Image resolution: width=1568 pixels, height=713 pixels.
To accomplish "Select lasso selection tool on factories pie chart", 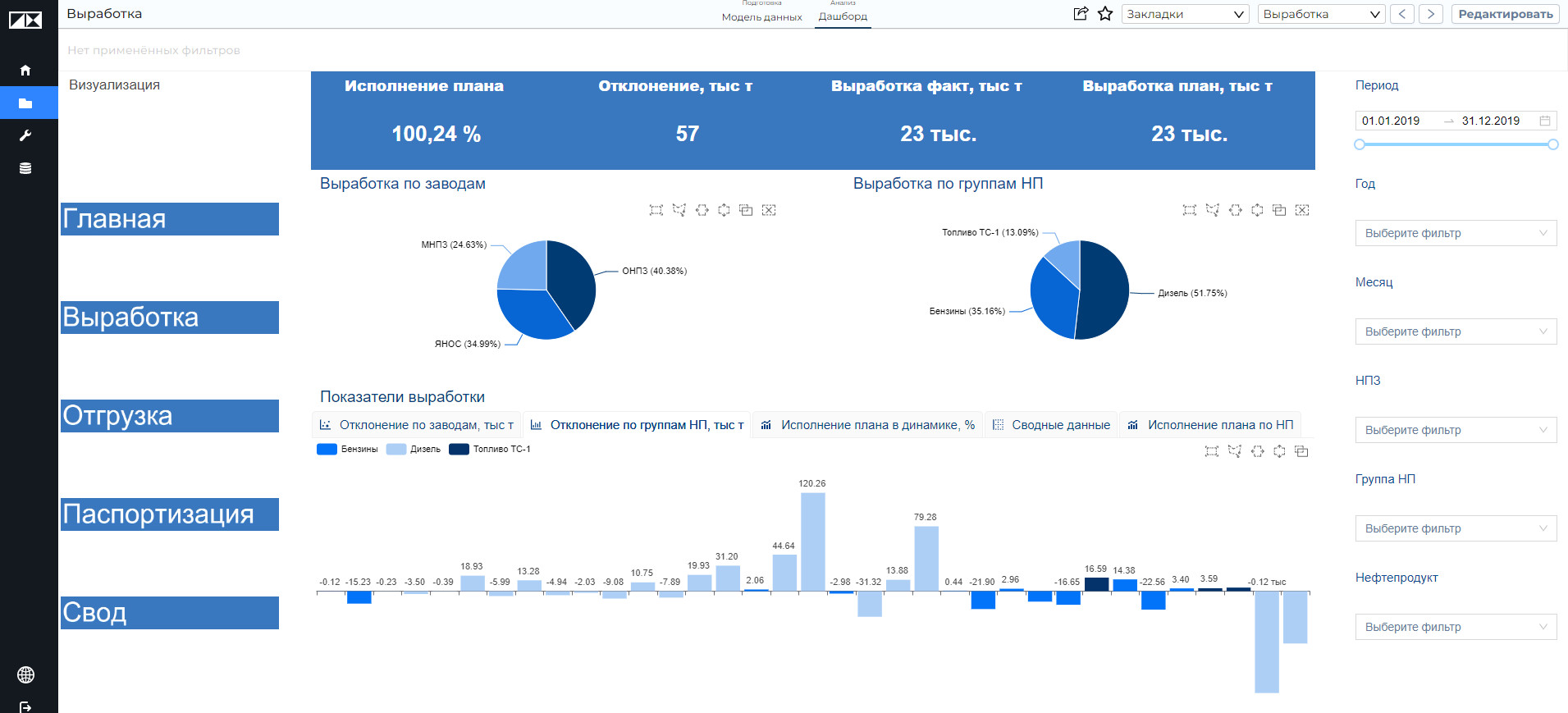I will click(x=679, y=210).
